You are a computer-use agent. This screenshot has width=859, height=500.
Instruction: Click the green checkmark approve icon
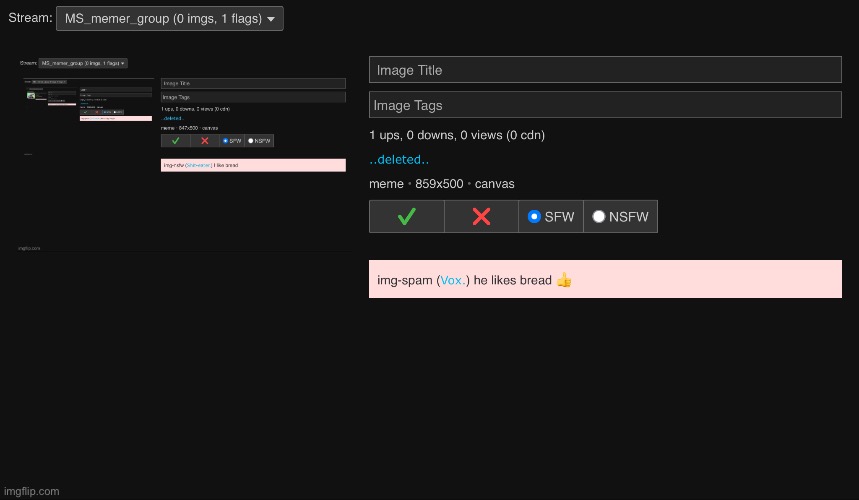(406, 217)
